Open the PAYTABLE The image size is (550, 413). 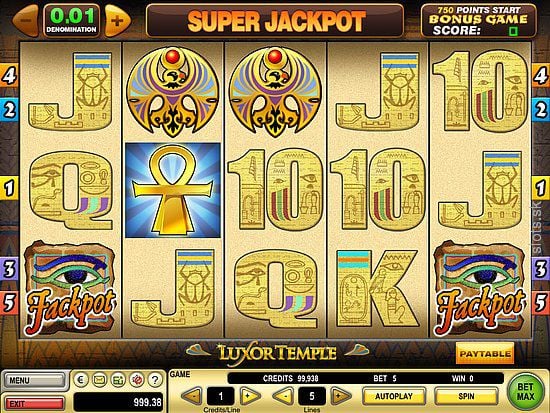click(485, 354)
